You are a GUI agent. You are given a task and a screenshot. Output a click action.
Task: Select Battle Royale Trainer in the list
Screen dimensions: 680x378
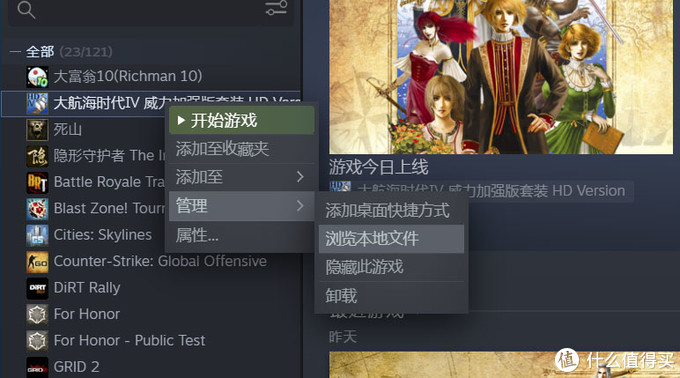pos(109,182)
